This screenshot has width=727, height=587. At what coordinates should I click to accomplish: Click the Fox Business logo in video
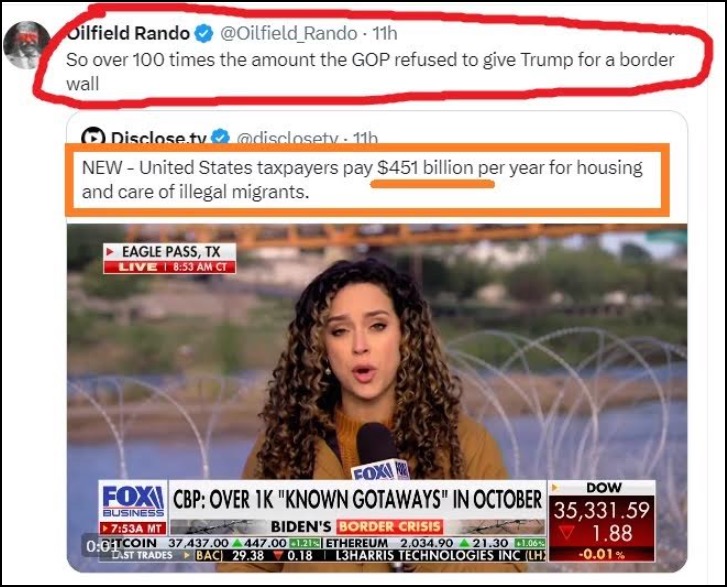(133, 501)
